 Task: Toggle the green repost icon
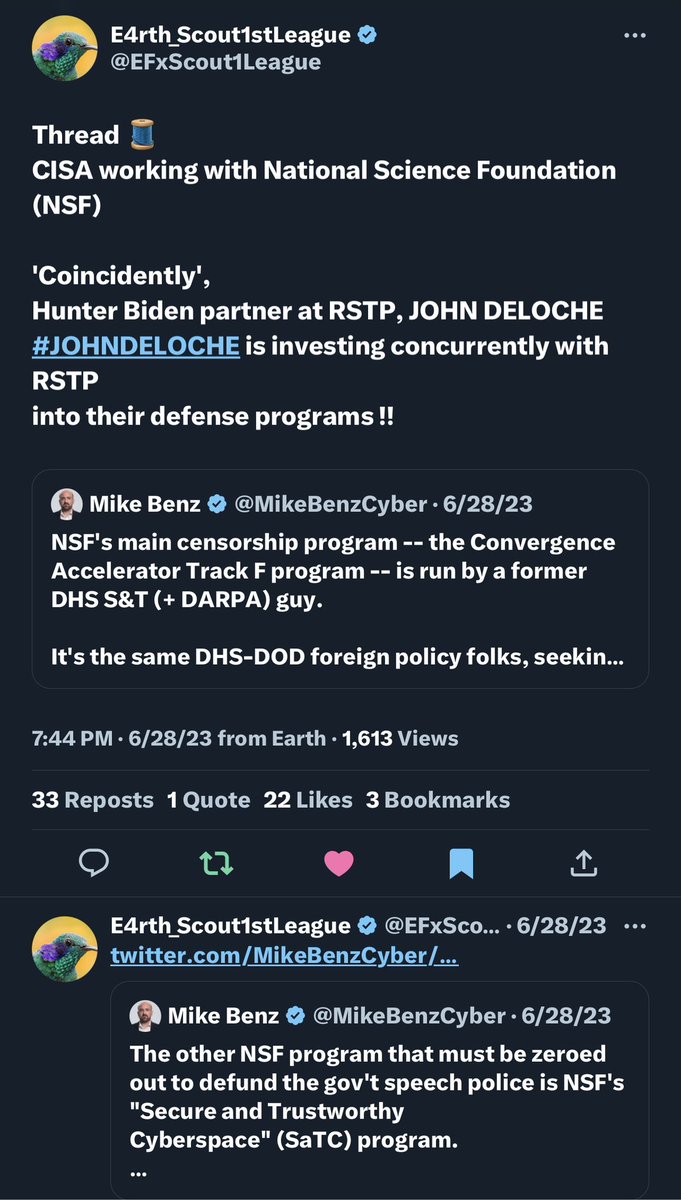[x=217, y=863]
